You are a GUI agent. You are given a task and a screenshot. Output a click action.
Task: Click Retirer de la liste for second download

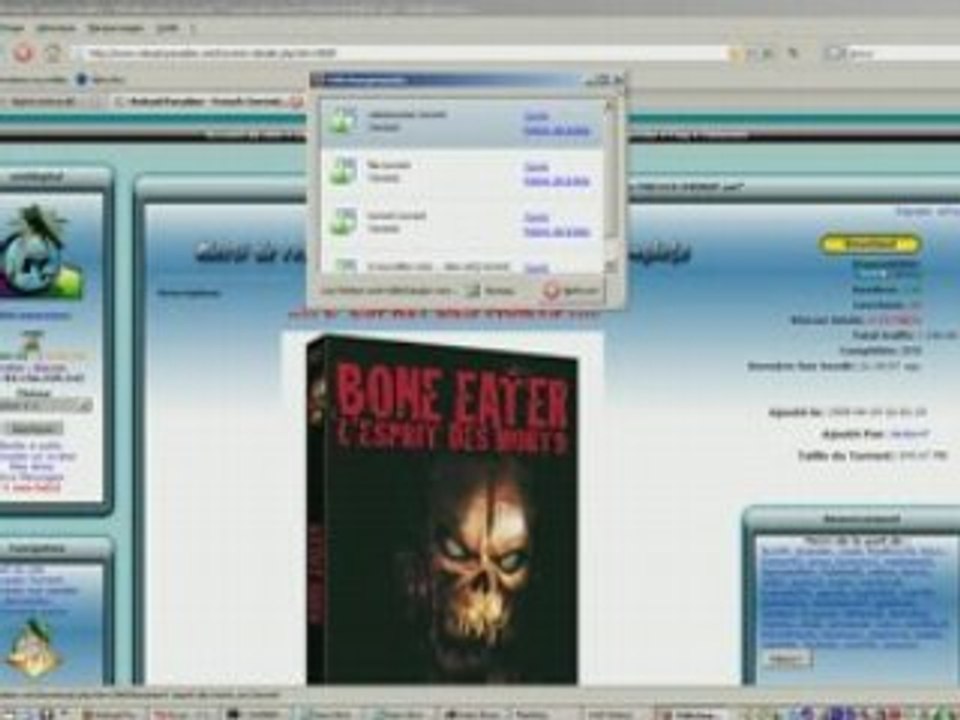(x=557, y=181)
